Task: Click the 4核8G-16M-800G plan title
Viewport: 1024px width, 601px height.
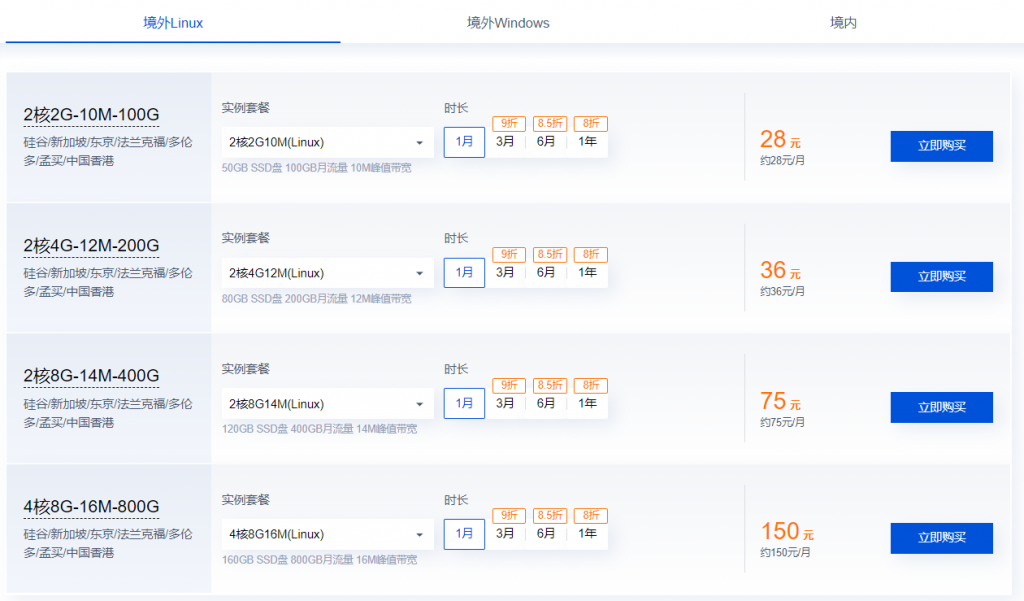Action: pyautogui.click(x=91, y=506)
